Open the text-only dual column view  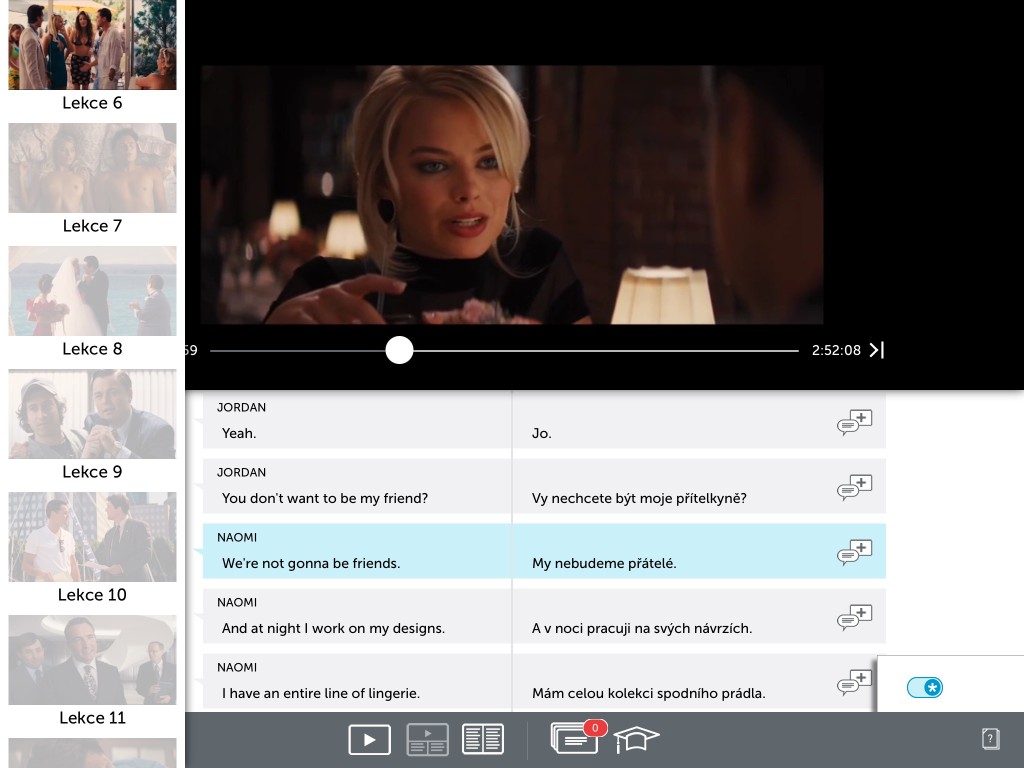[483, 739]
